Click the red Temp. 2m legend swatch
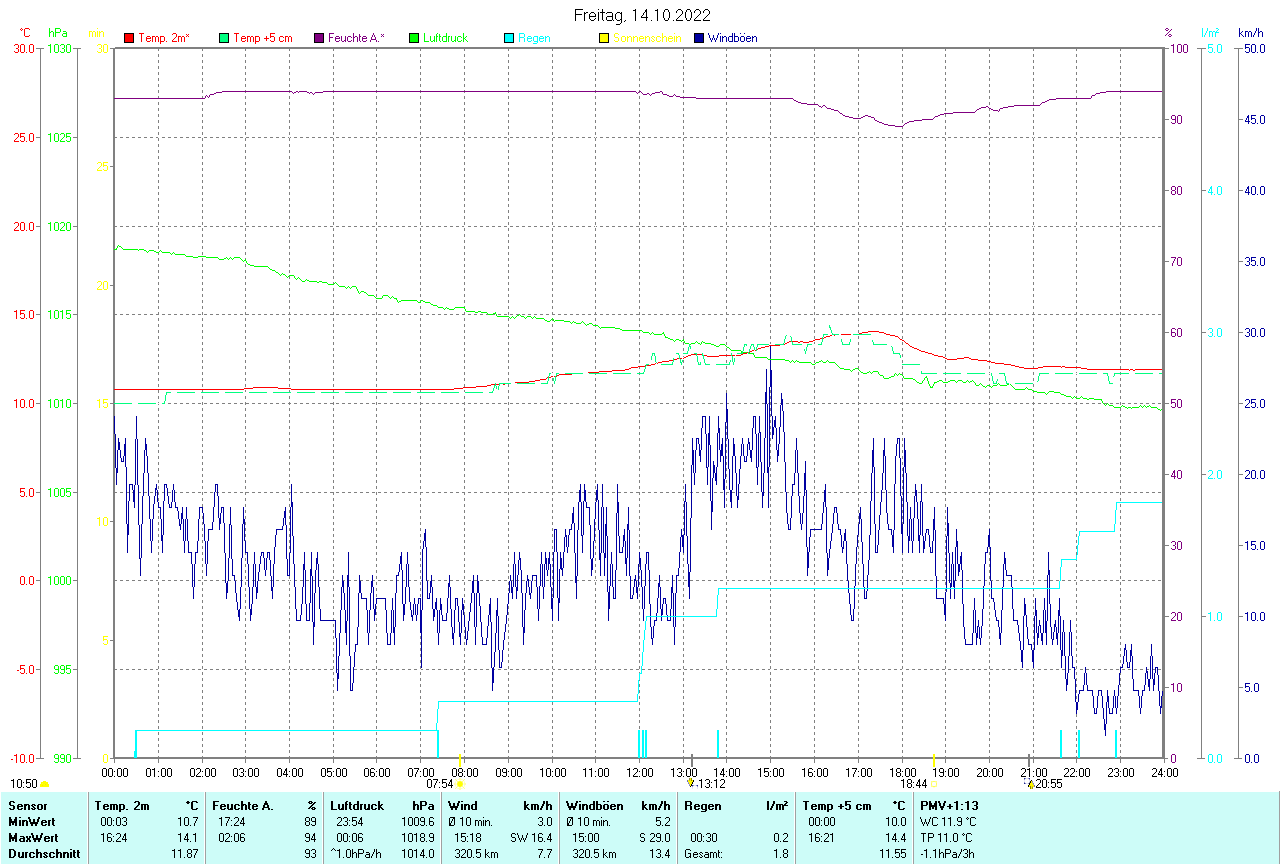 point(129,38)
